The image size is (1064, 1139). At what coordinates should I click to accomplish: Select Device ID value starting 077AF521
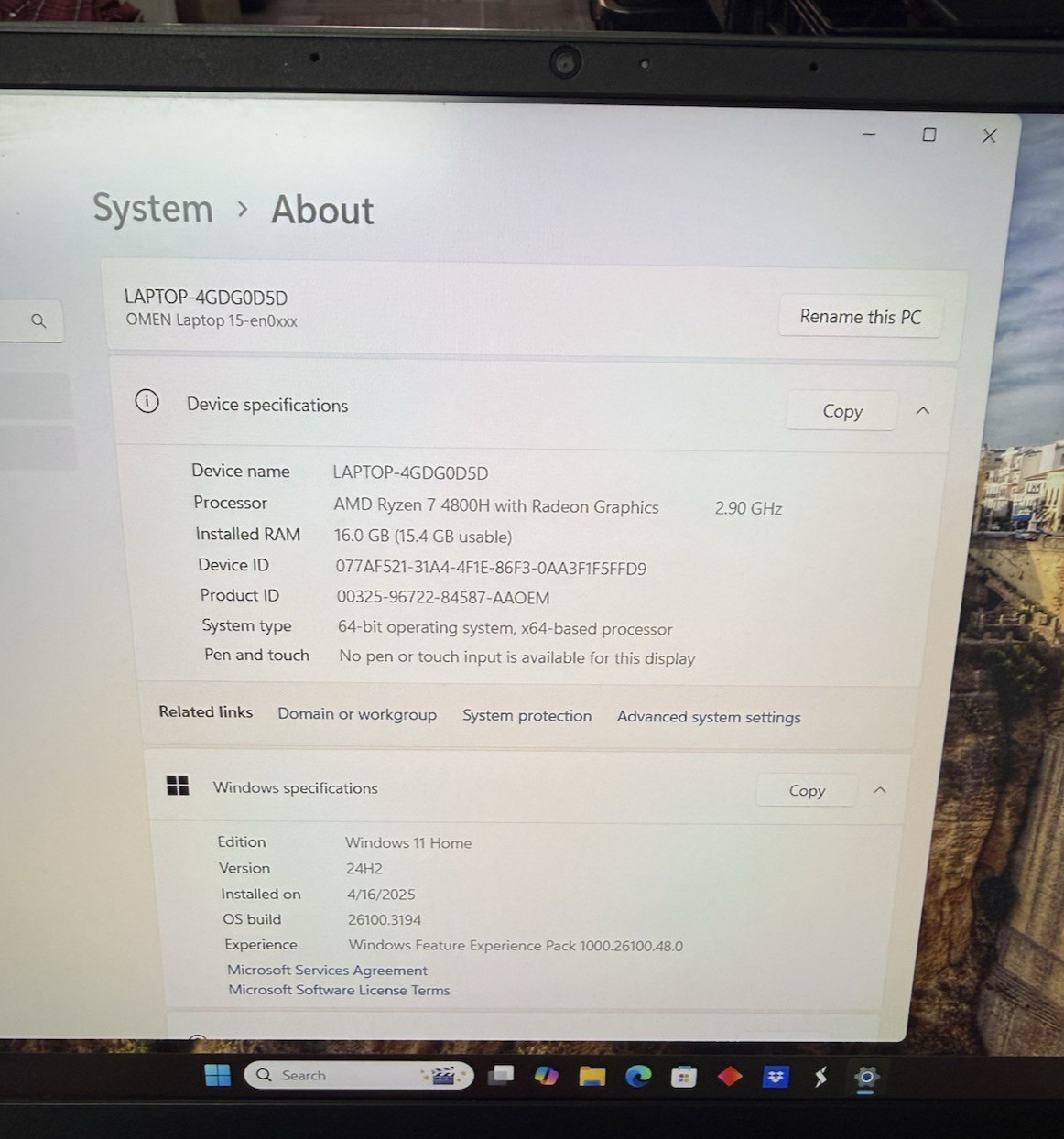(x=491, y=568)
